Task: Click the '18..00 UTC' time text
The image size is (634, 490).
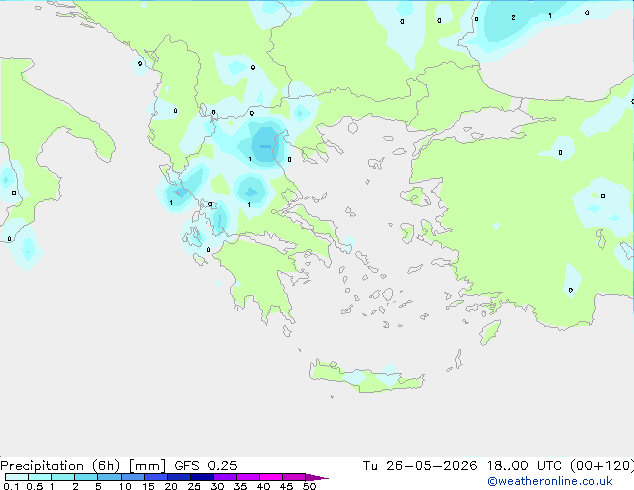Action: tap(524, 466)
